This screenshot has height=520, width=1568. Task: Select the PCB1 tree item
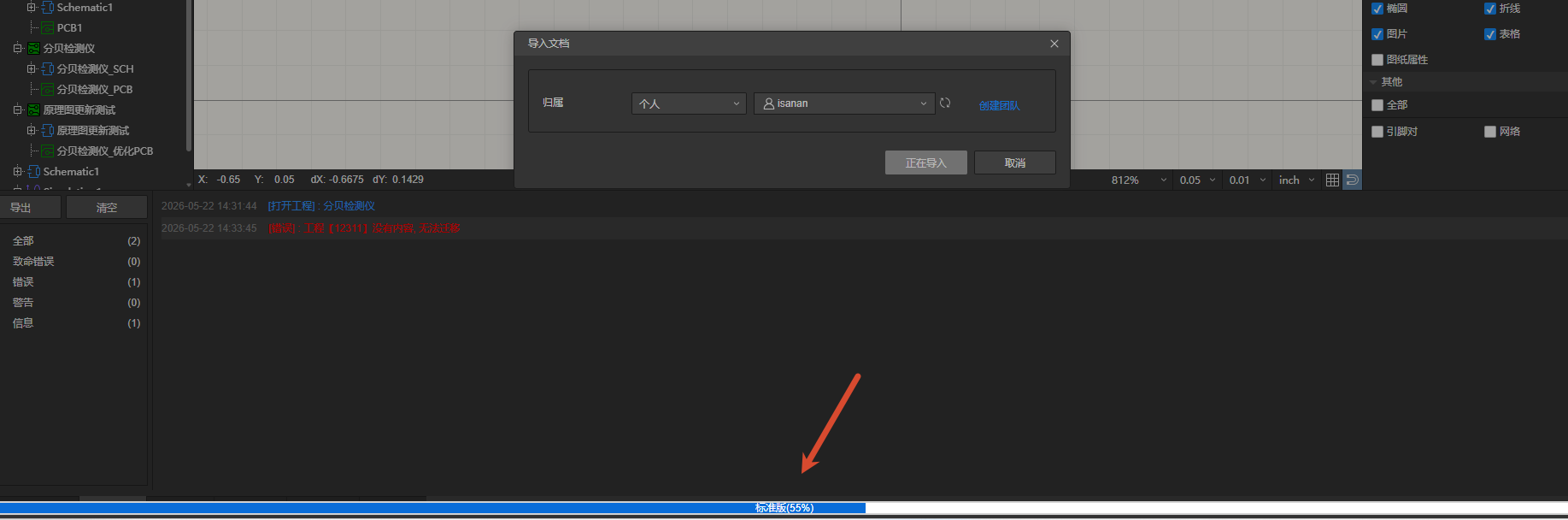tap(69, 28)
